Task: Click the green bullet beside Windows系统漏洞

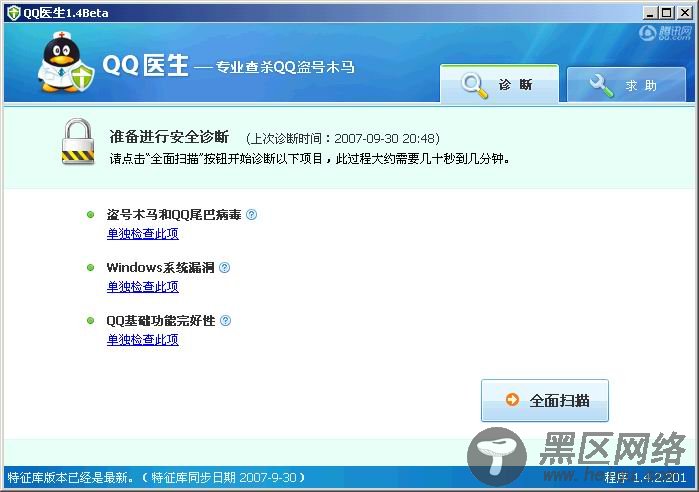Action: (90, 267)
